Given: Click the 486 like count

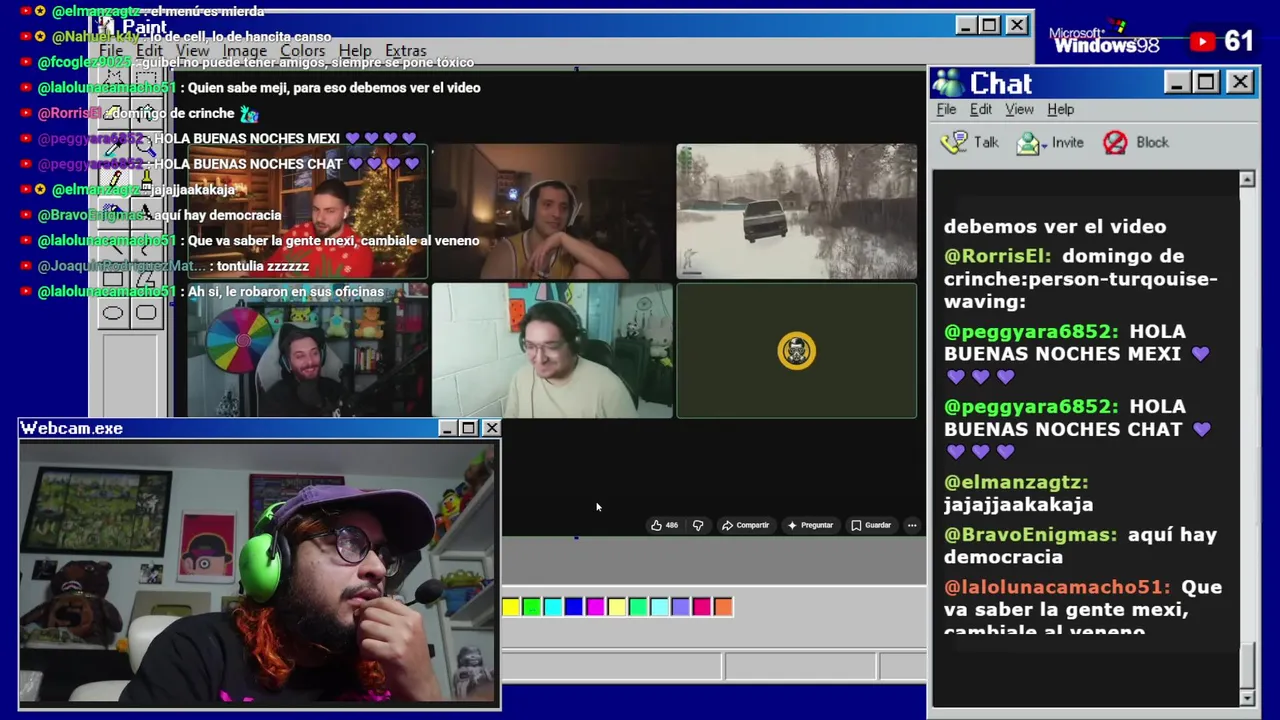Looking at the screenshot, I should point(672,525).
